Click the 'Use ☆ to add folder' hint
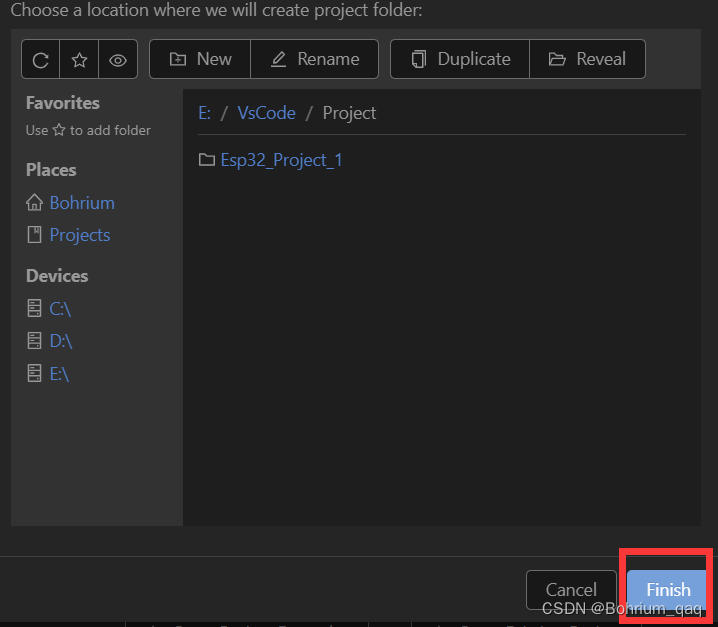The width and height of the screenshot is (718, 627). click(88, 131)
